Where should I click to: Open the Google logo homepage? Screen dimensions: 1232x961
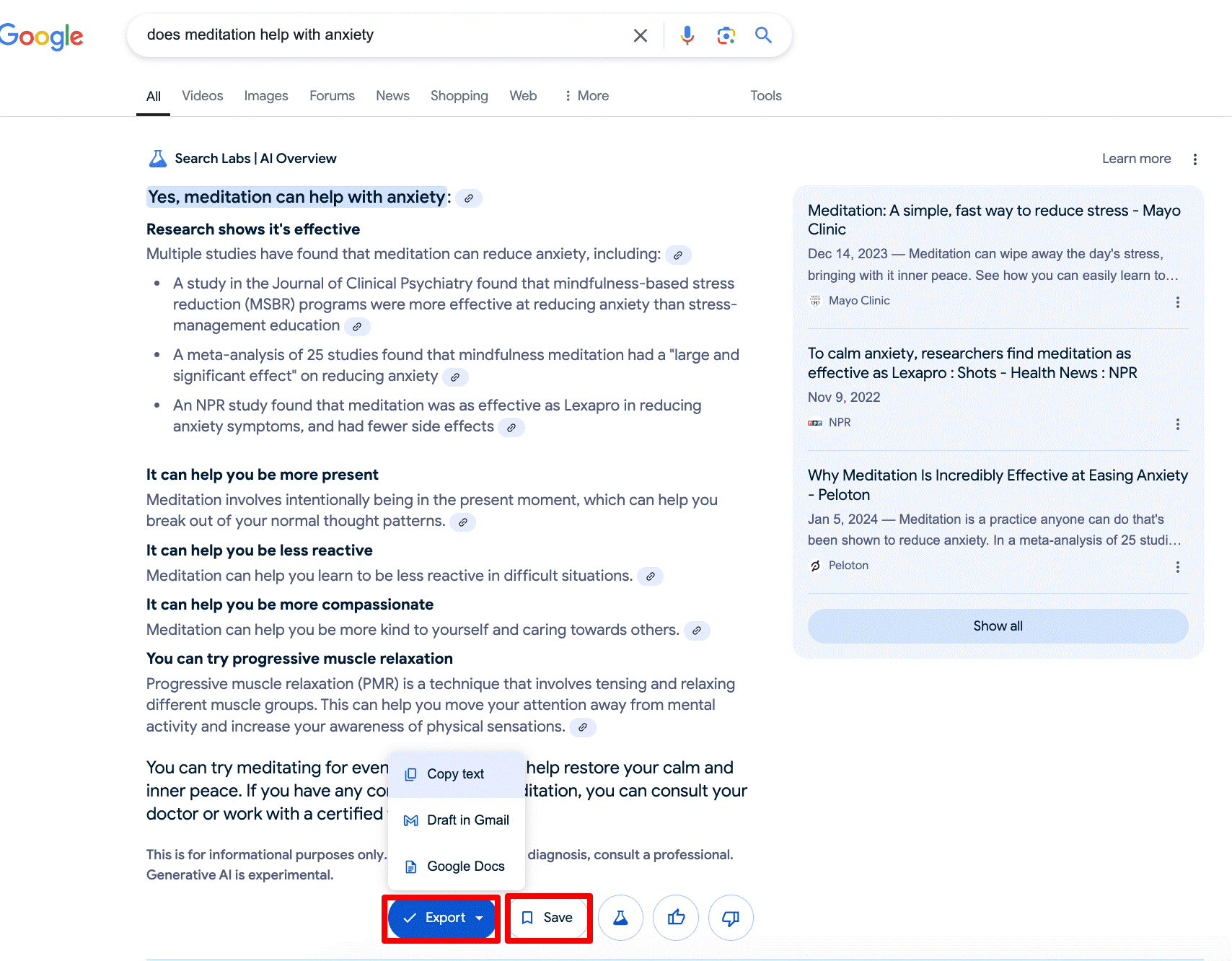coord(41,36)
